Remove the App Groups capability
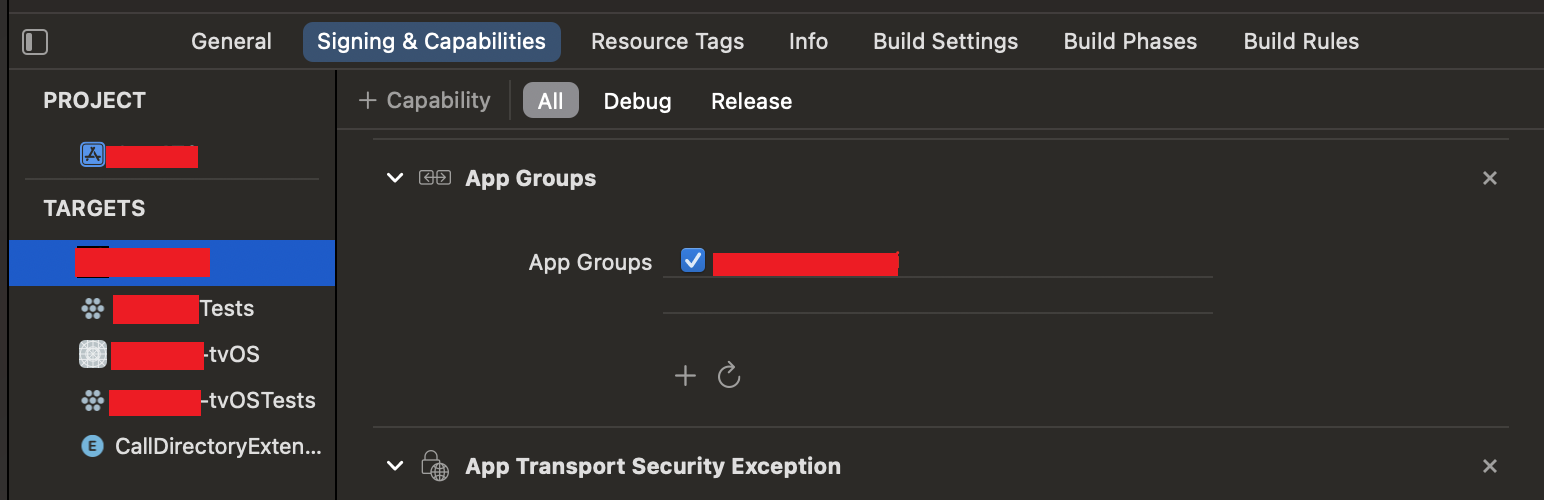The width and height of the screenshot is (1544, 500). tap(1489, 178)
